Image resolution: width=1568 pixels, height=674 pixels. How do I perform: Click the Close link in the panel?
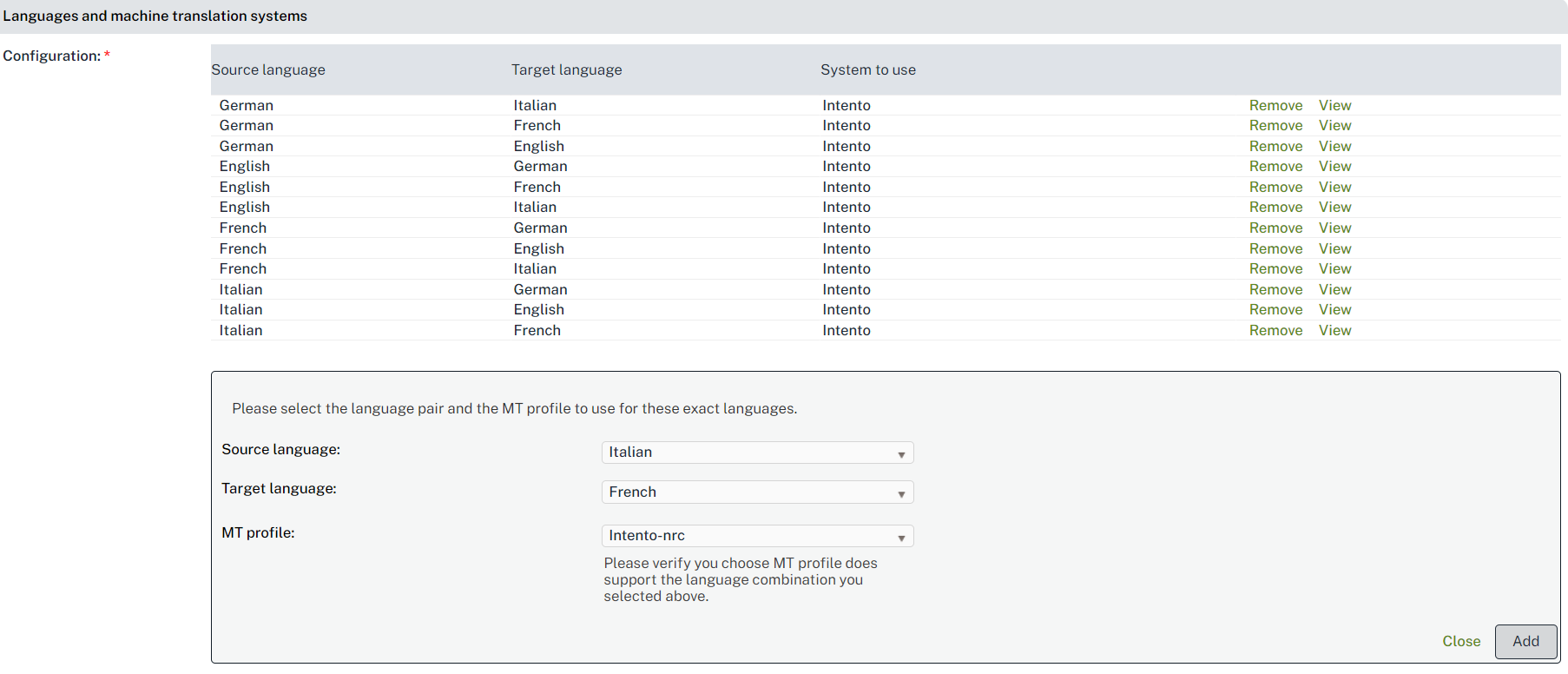tap(1460, 641)
